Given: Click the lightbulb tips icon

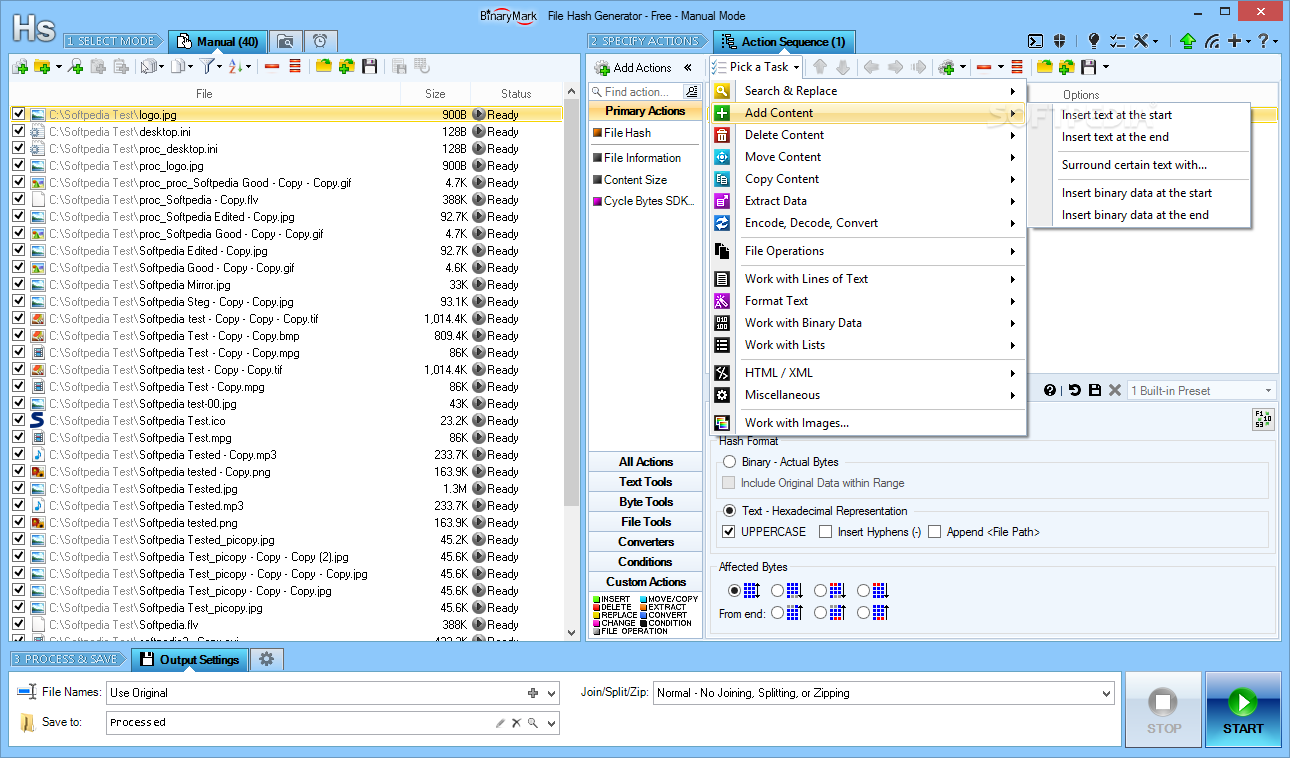Looking at the screenshot, I should tap(1094, 42).
